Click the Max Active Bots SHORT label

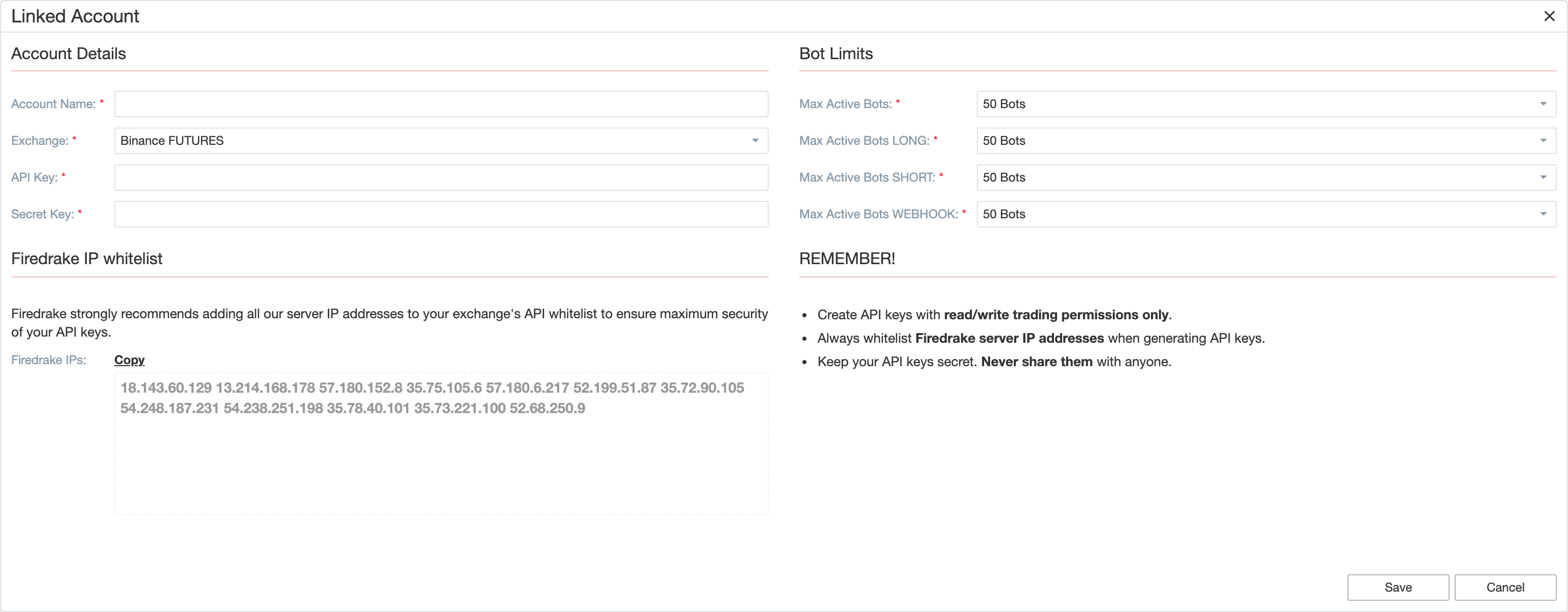click(x=867, y=177)
